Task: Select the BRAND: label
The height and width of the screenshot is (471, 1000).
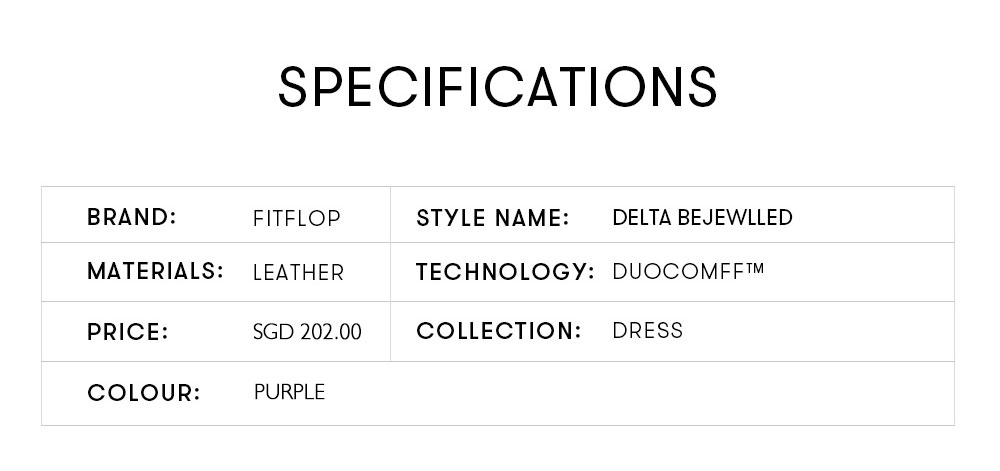Action: tap(131, 217)
